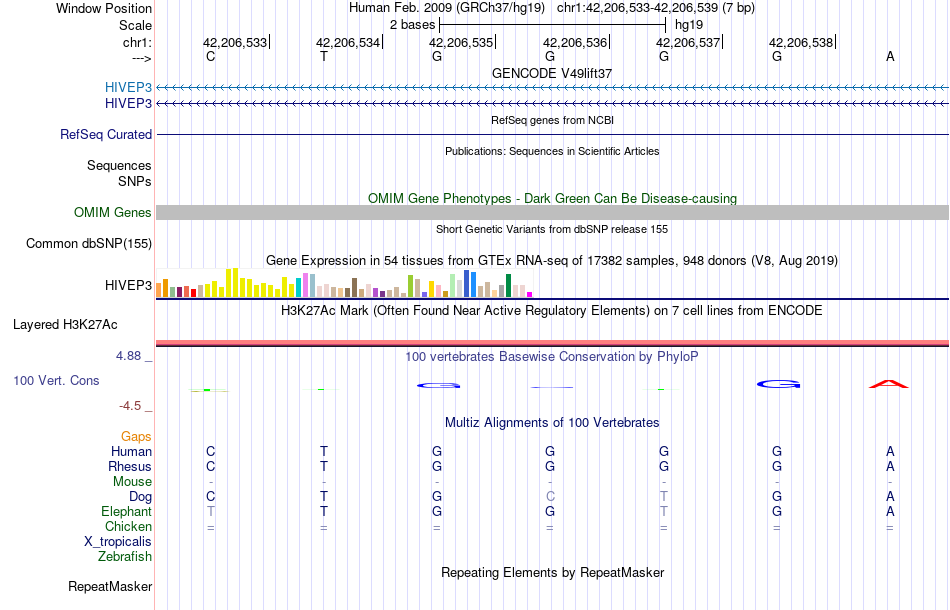
Task: Click the Common dbSNP(155) track label
Action: point(88,244)
